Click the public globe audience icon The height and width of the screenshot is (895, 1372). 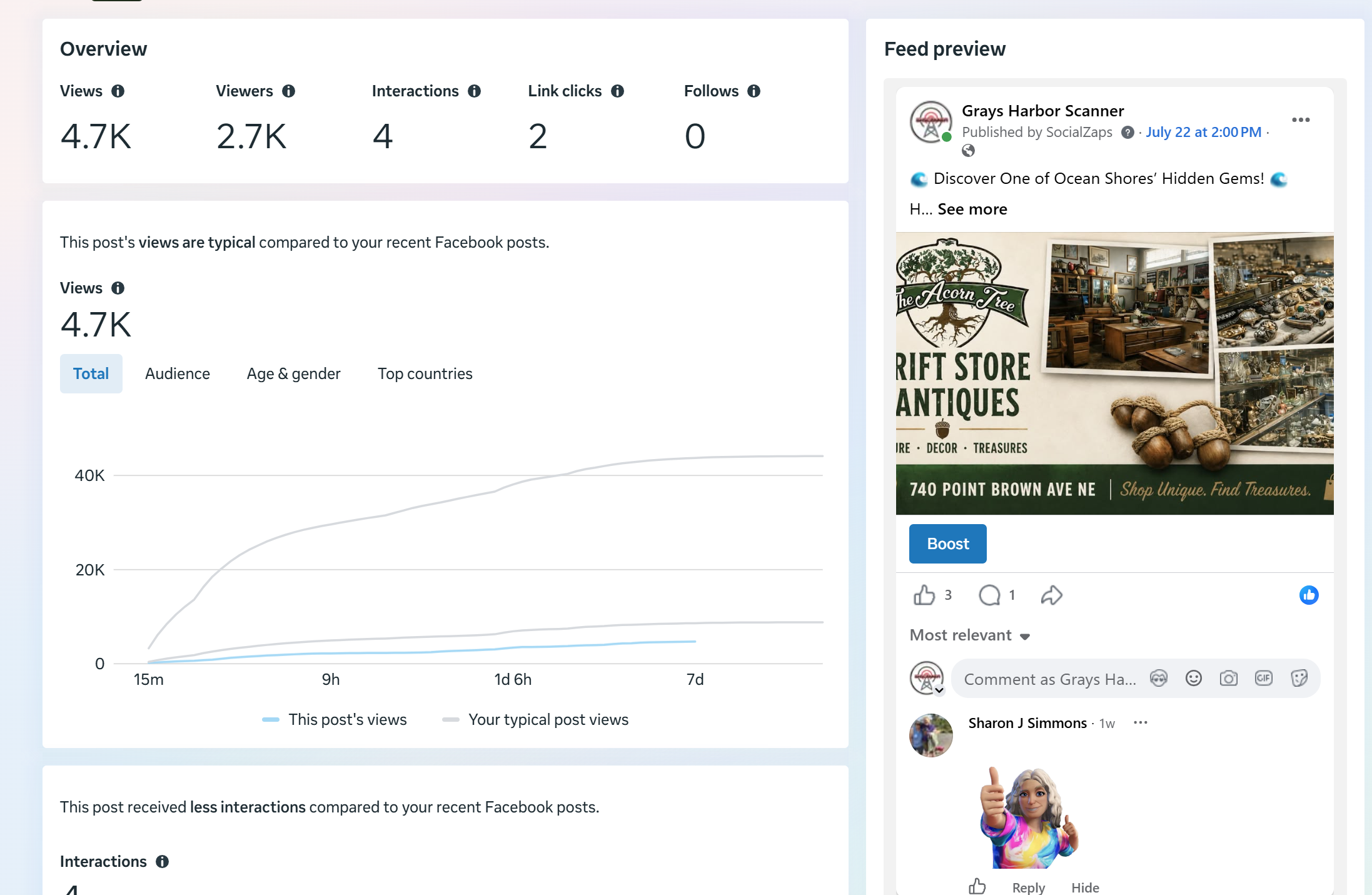[968, 151]
